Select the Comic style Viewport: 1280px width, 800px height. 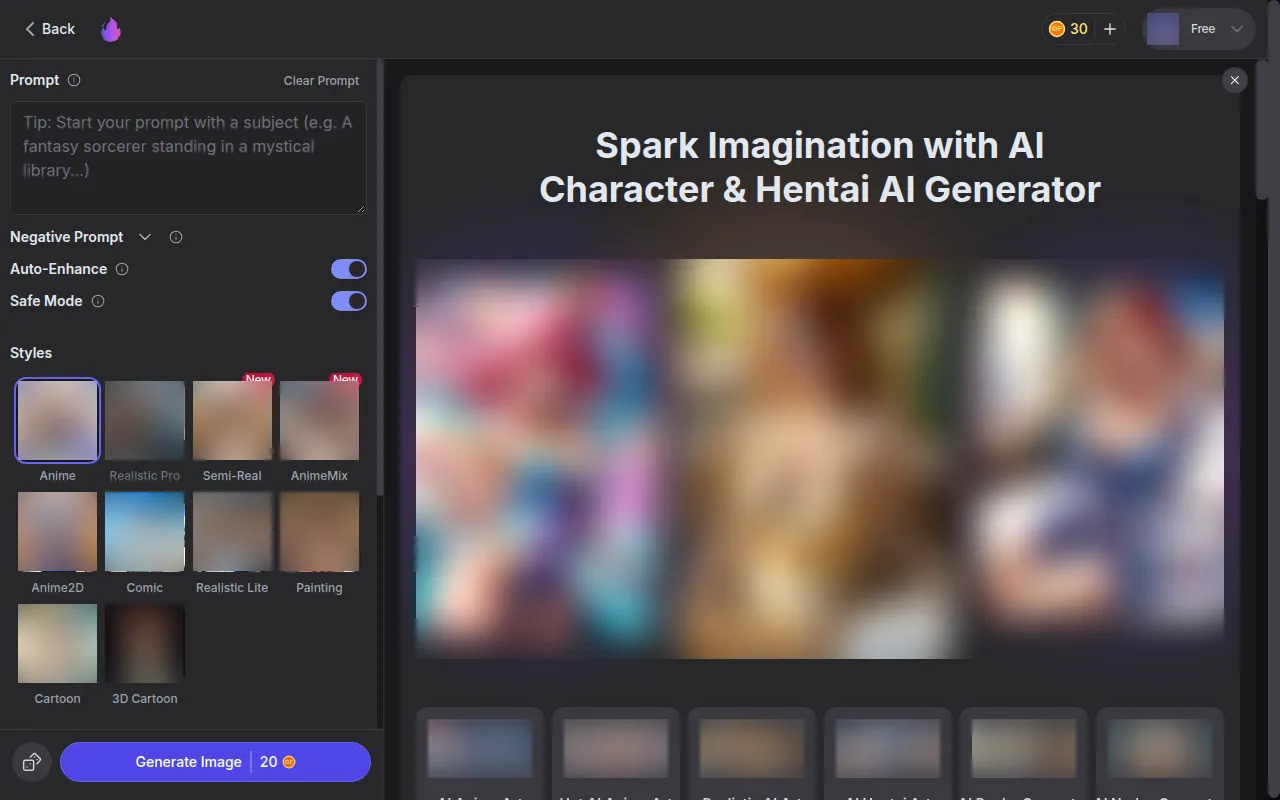[145, 532]
